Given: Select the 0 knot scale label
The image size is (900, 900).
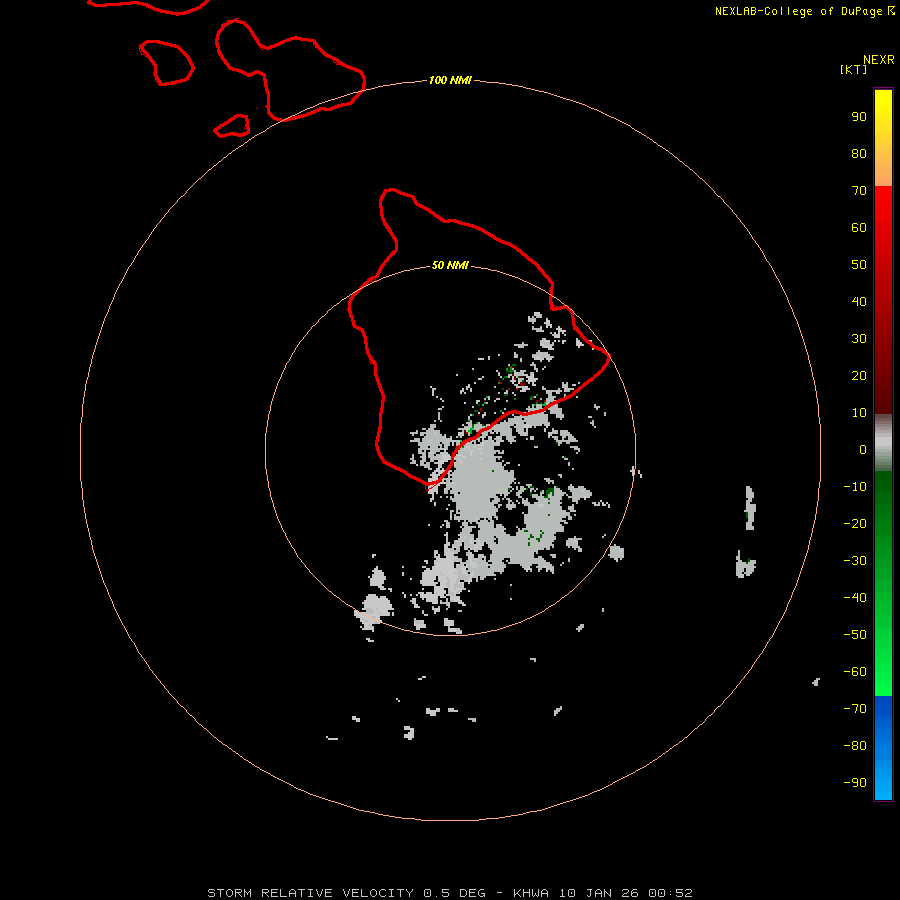Looking at the screenshot, I should point(863,450).
